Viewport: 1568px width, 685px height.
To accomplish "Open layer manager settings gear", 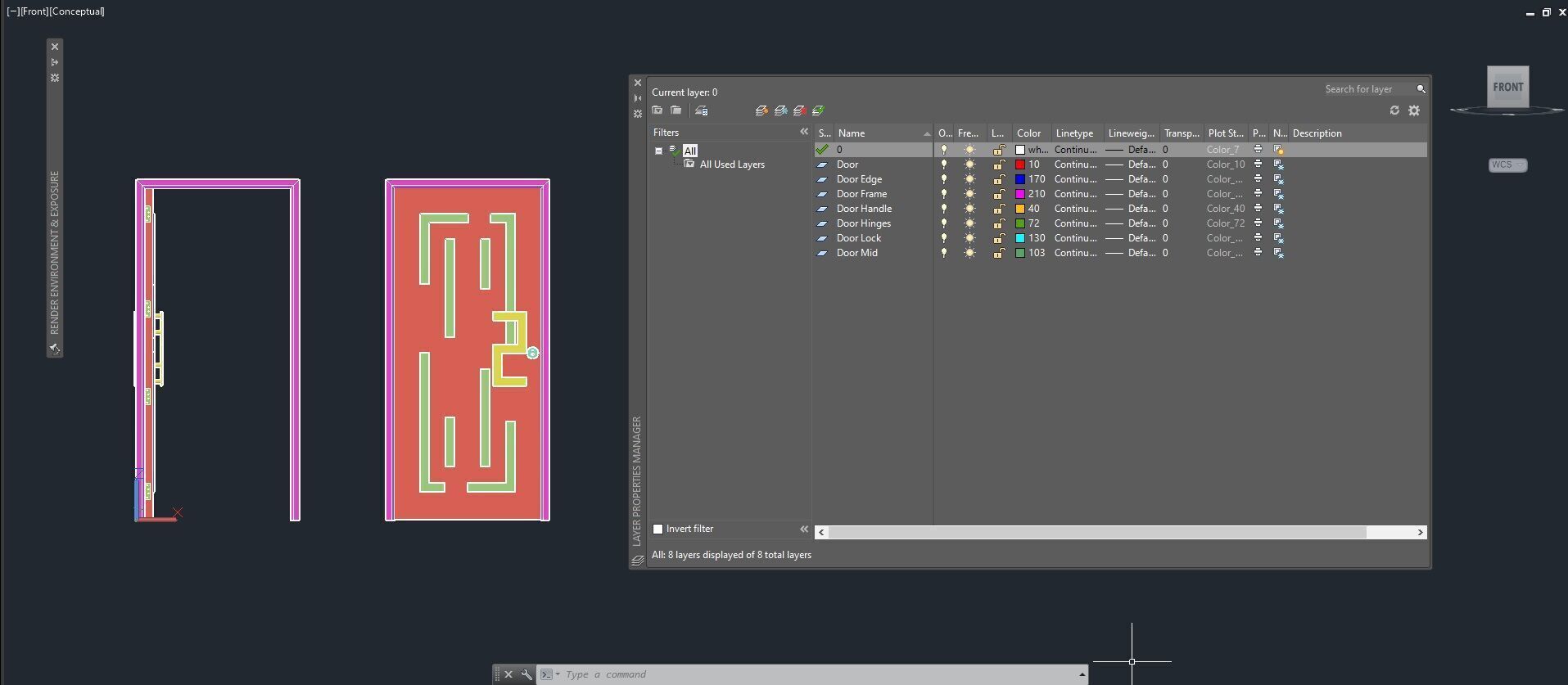I will point(1414,110).
